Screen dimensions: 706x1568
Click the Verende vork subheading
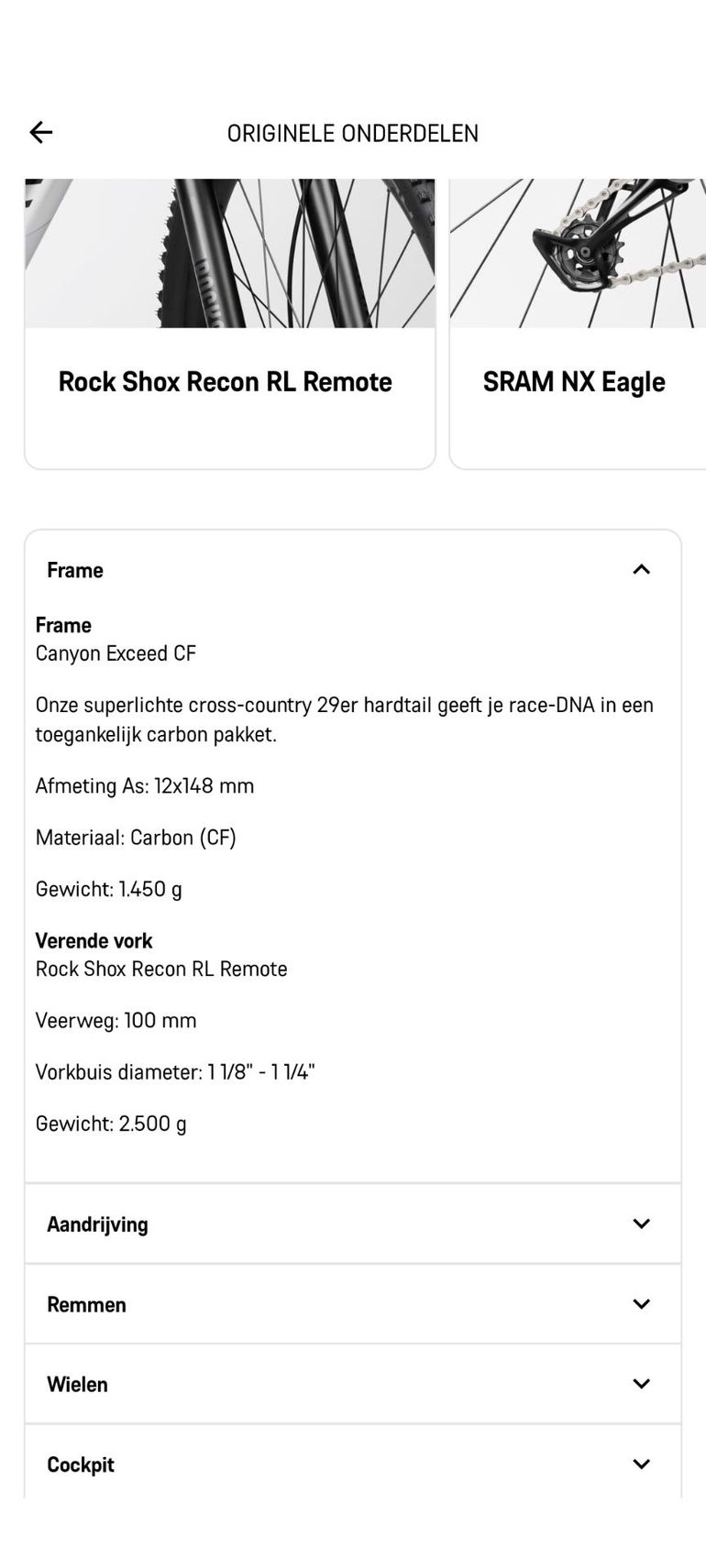click(x=94, y=940)
